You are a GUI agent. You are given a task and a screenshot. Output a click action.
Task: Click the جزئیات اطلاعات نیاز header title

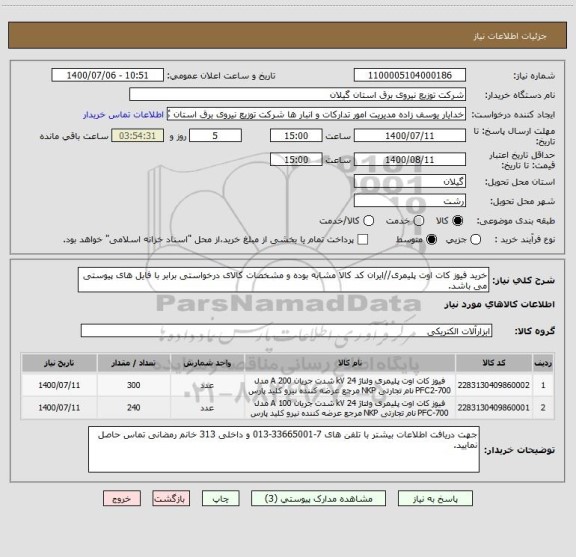click(x=510, y=36)
